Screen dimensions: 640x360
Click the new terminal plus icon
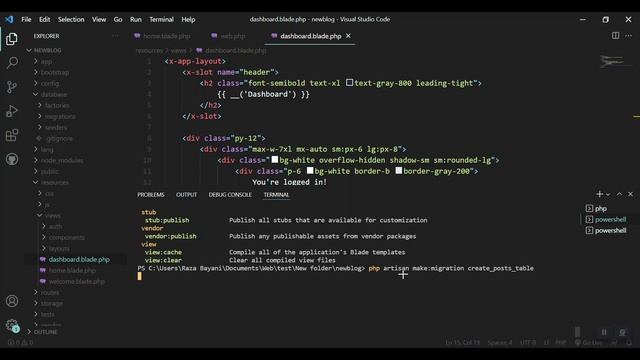[599, 194]
